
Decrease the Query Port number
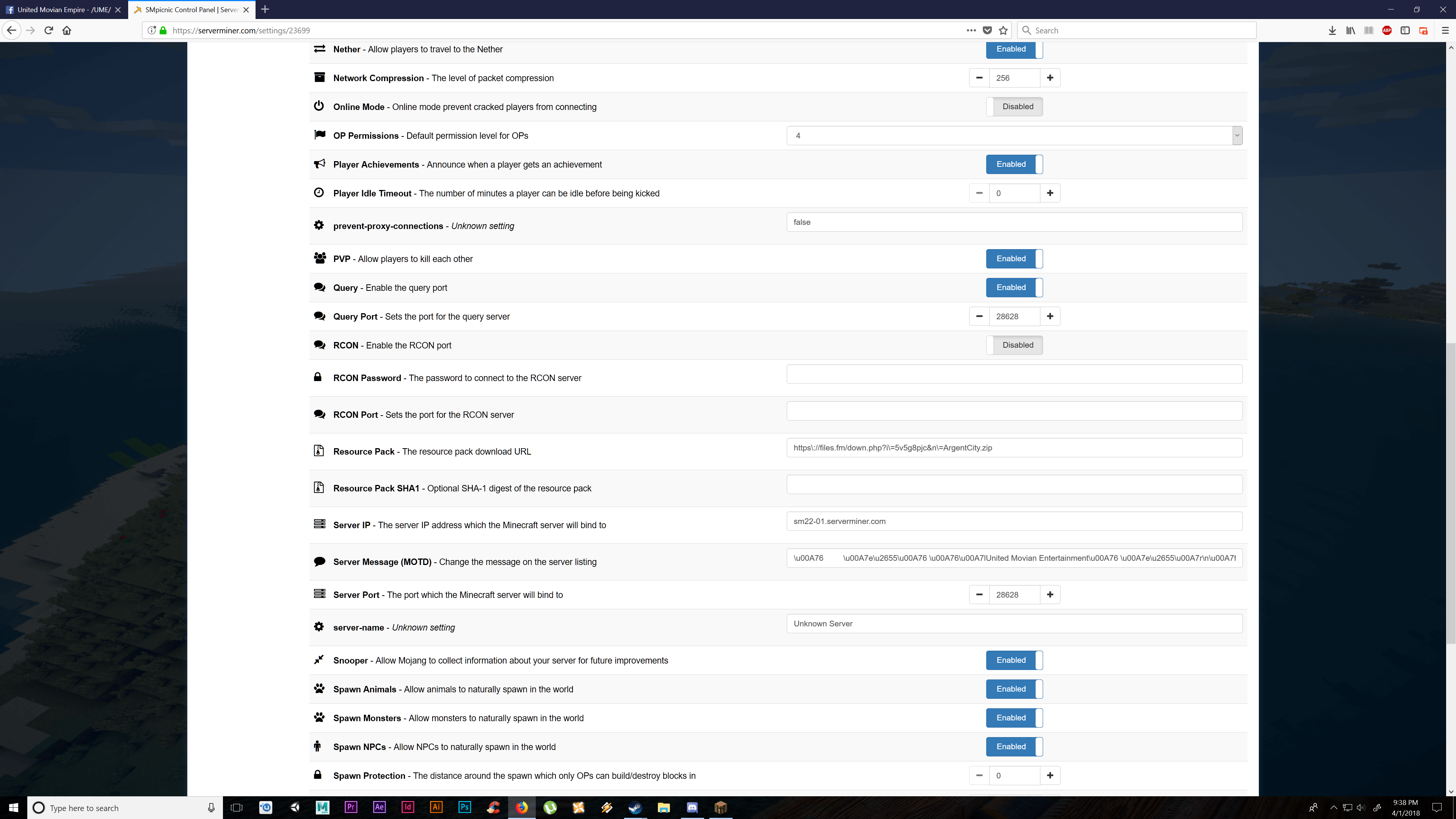click(979, 317)
